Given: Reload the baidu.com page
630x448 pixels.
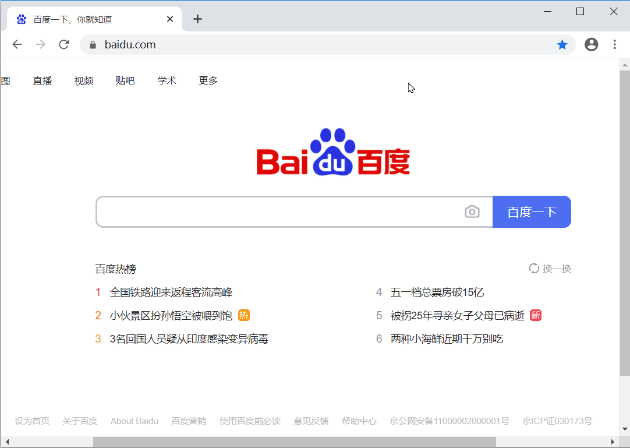Looking at the screenshot, I should point(64,44).
